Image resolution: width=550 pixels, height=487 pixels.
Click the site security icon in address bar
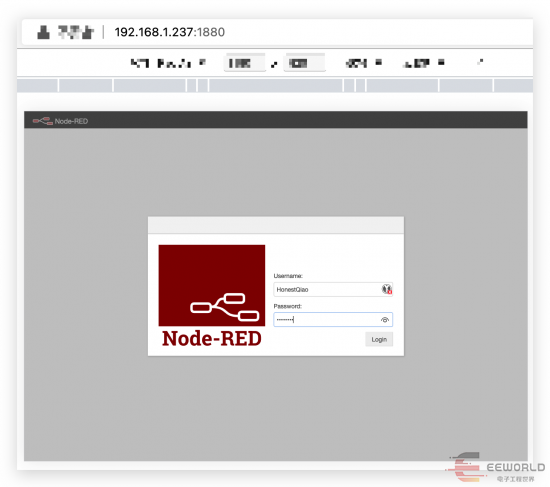click(x=43, y=32)
